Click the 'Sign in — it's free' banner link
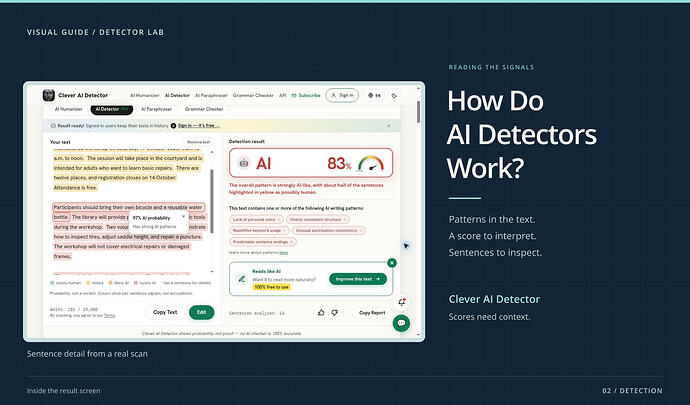Screen dimensions: 690x405 click(x=198, y=125)
